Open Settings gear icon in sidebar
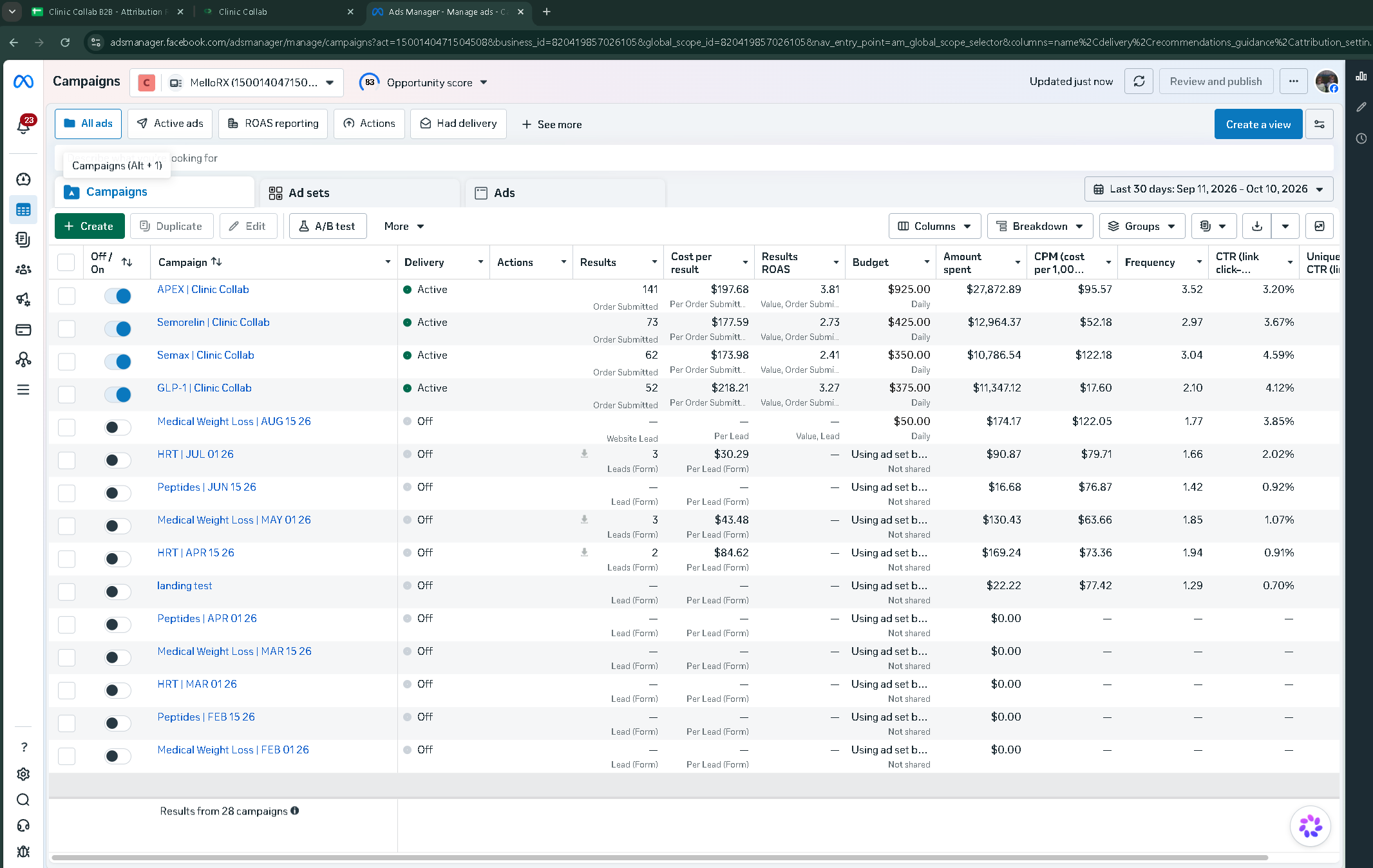1373x868 pixels. tap(23, 773)
